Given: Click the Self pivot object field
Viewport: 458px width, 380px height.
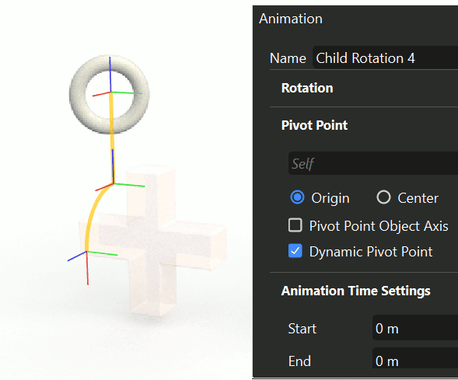Looking at the screenshot, I should (x=373, y=163).
